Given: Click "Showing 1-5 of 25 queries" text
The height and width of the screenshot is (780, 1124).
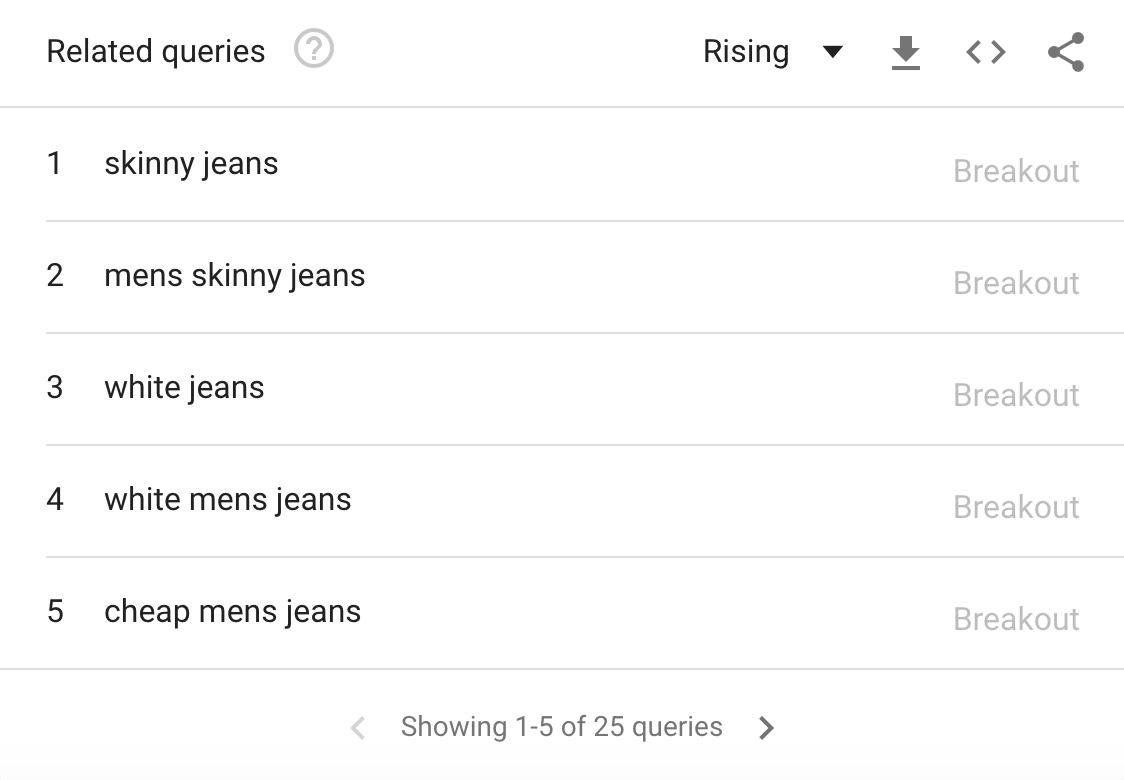Looking at the screenshot, I should 561,726.
